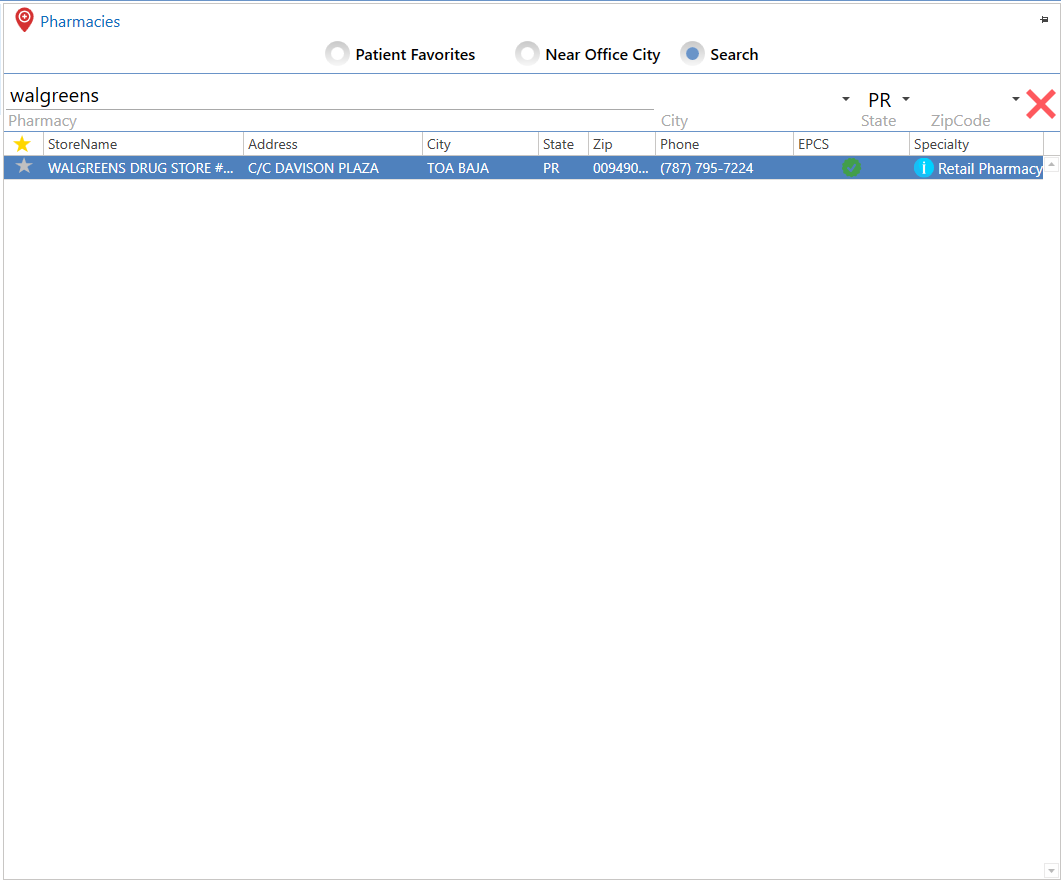
Task: Click the pharmacy name field containing walgreens
Action: tap(330, 95)
